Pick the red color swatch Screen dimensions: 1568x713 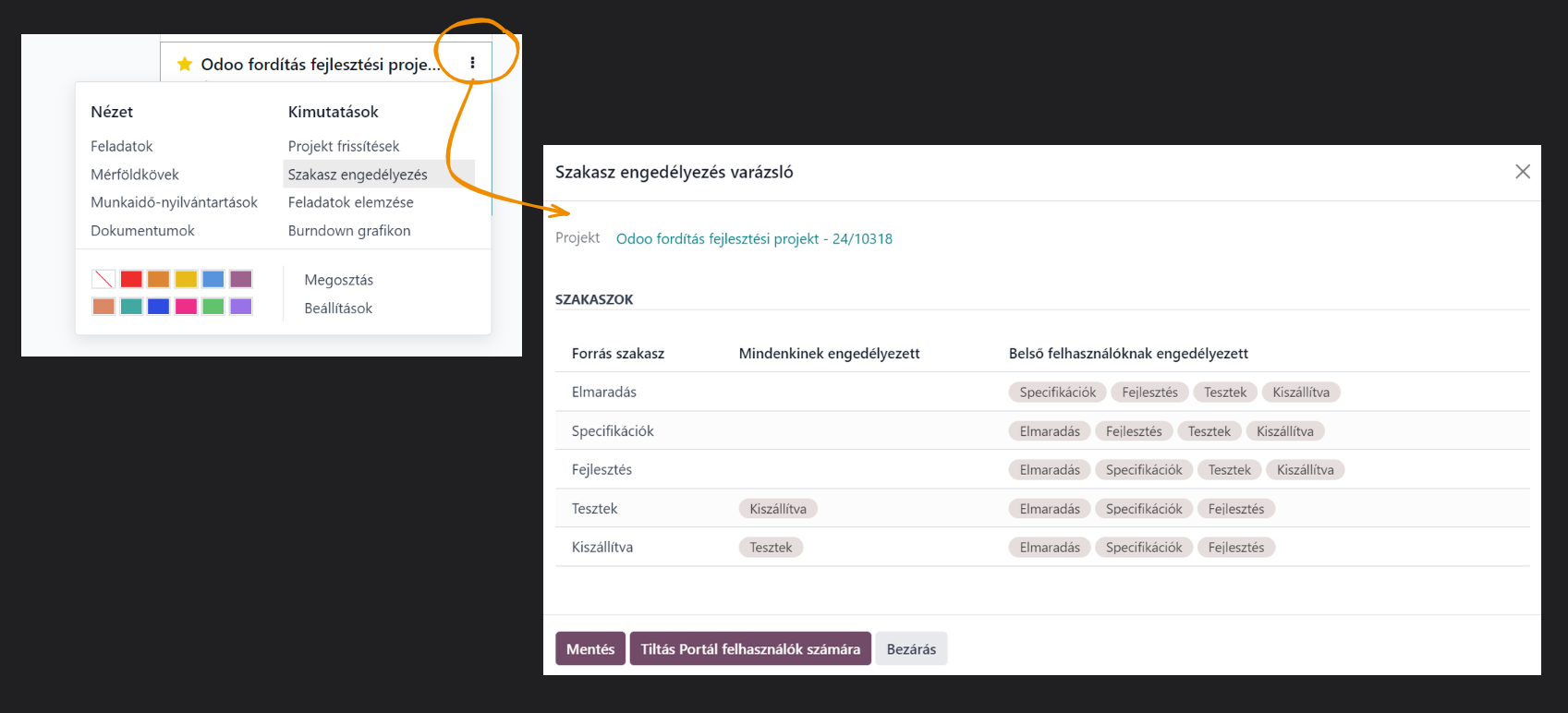(x=131, y=279)
